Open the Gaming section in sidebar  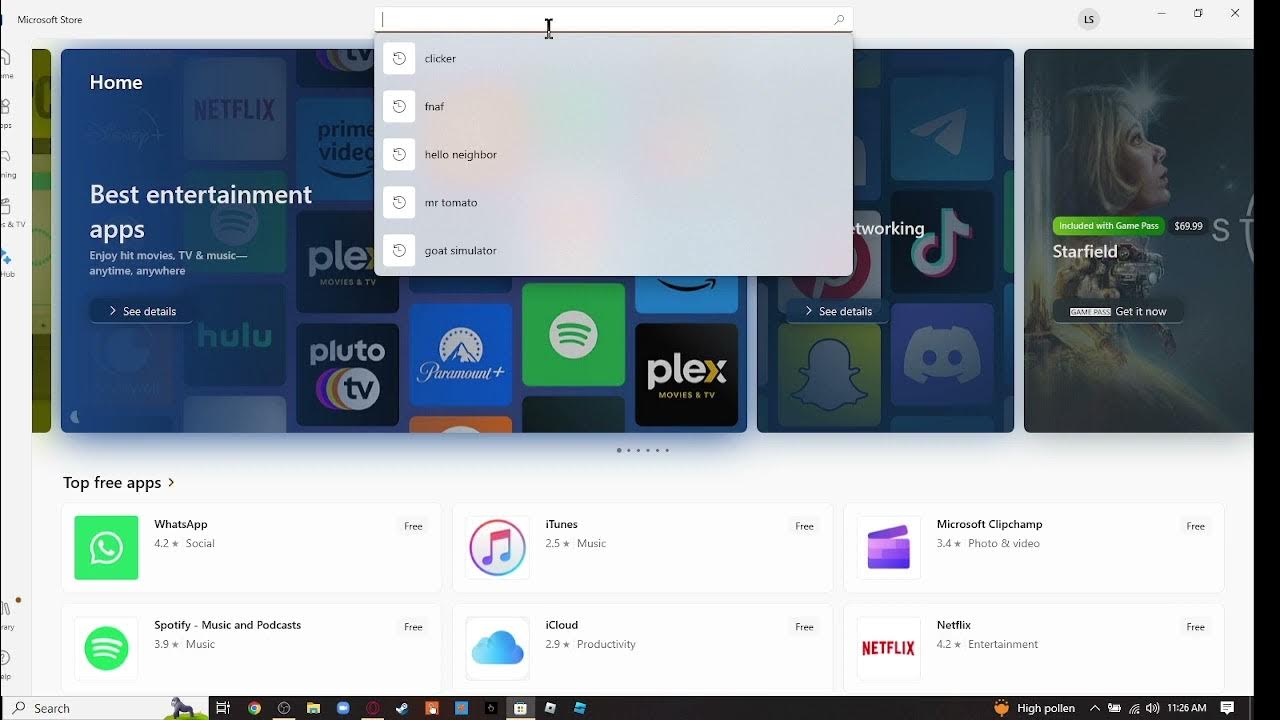point(6,163)
